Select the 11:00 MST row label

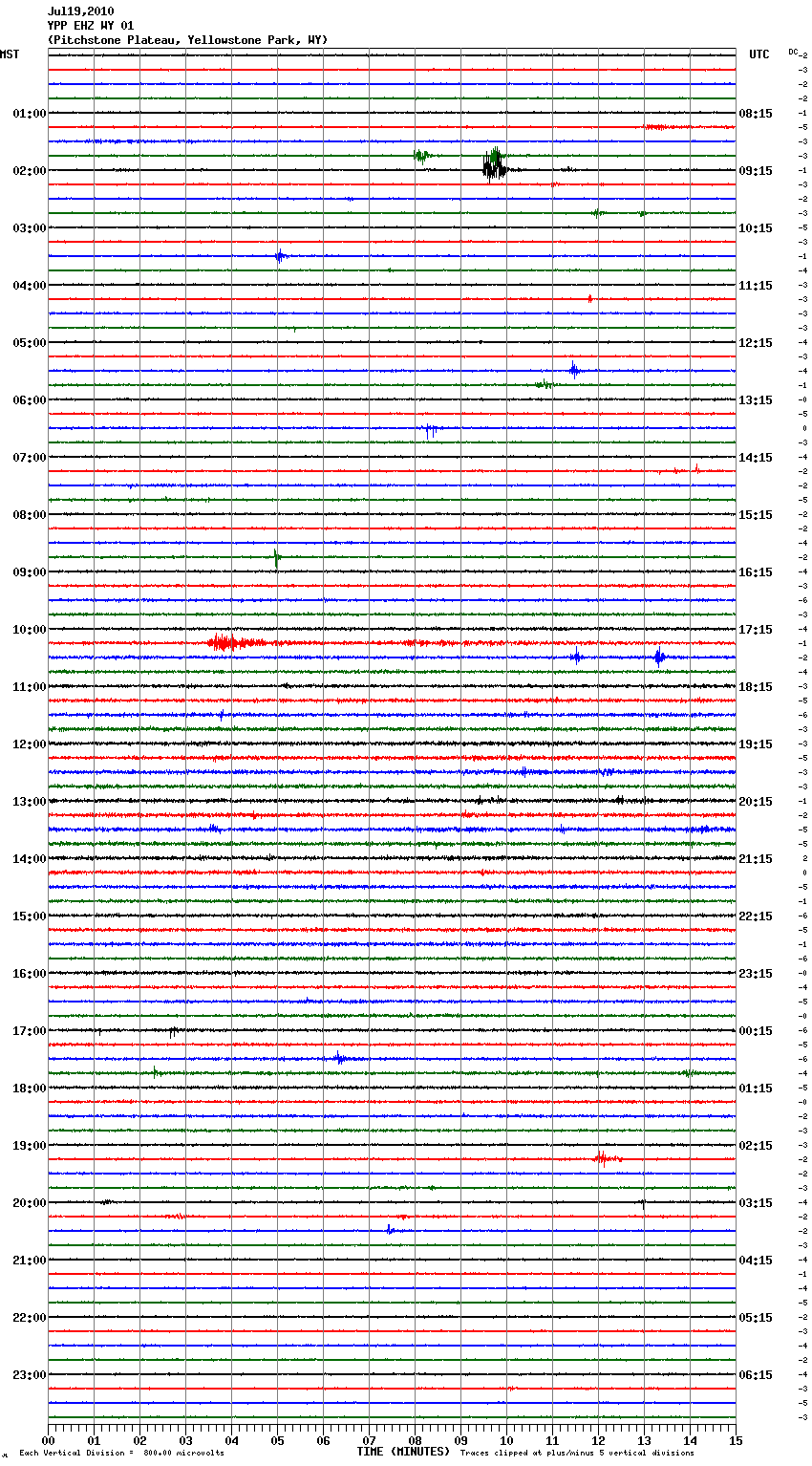[29, 687]
